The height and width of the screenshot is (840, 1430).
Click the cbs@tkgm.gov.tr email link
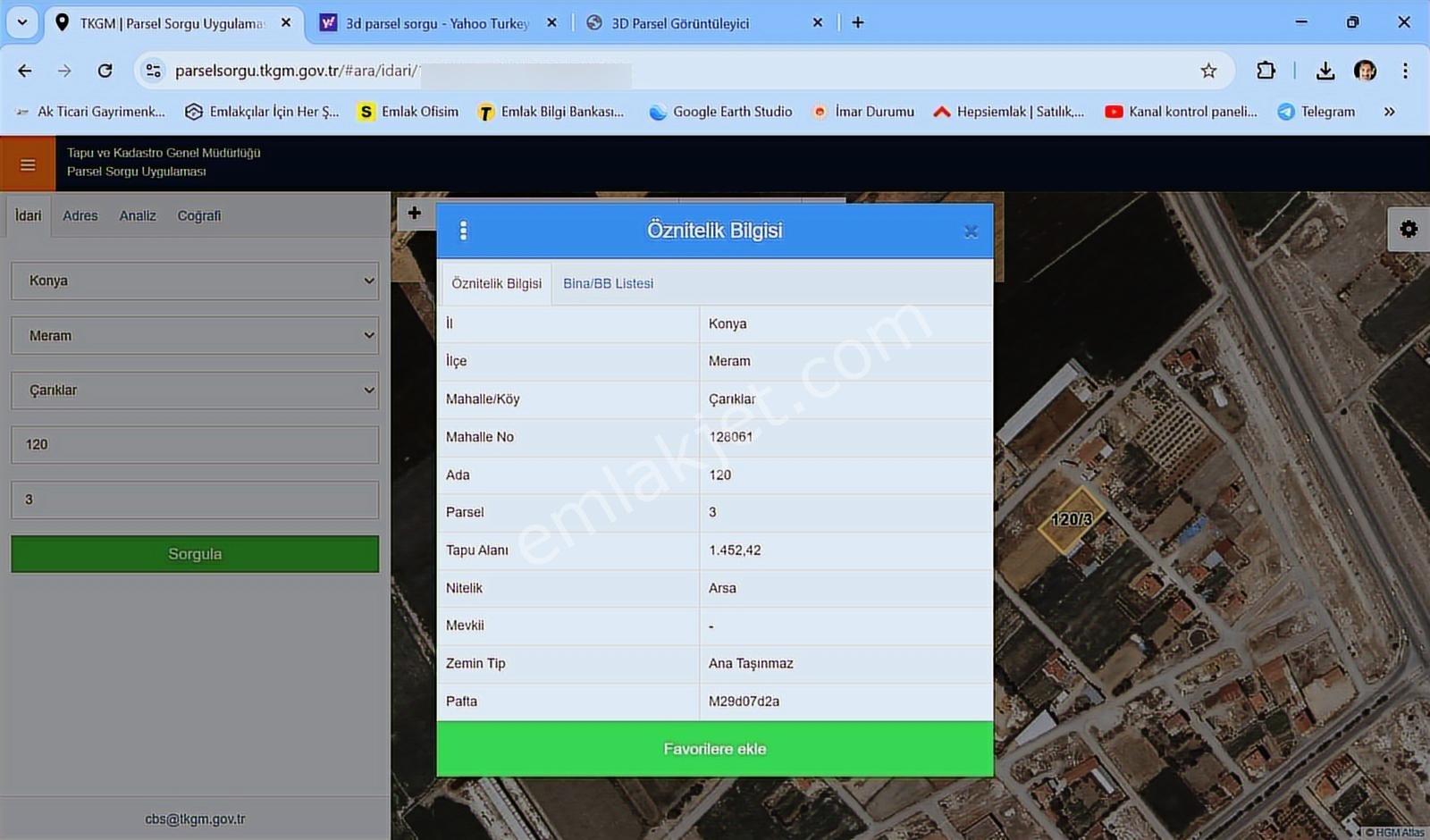tap(195, 819)
